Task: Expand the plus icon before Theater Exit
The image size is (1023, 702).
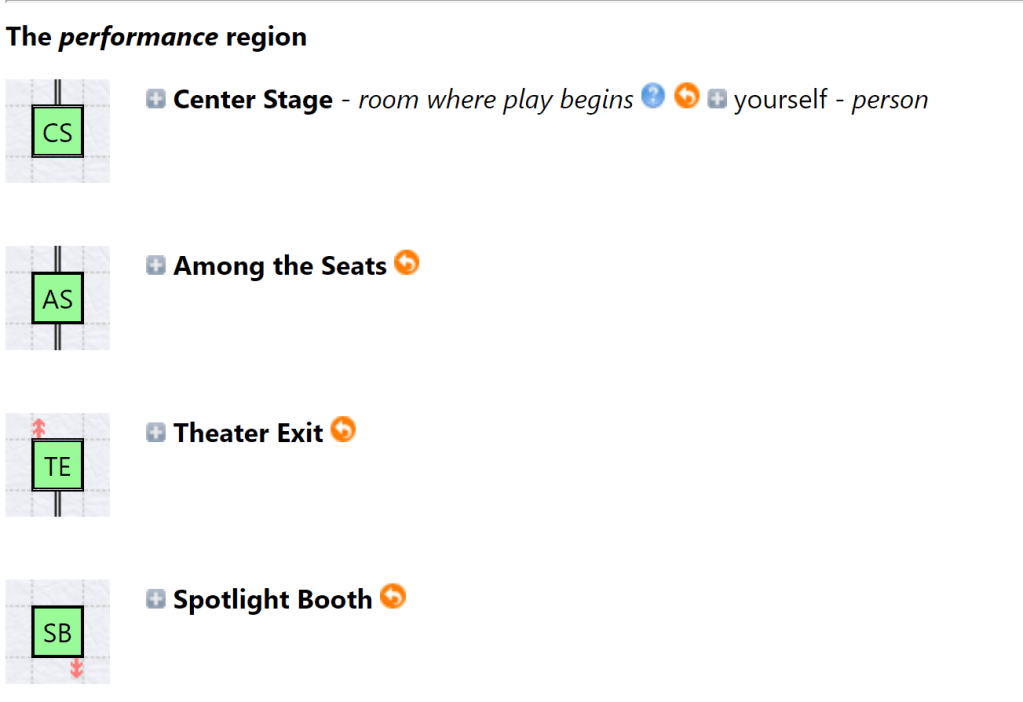Action: coord(155,432)
